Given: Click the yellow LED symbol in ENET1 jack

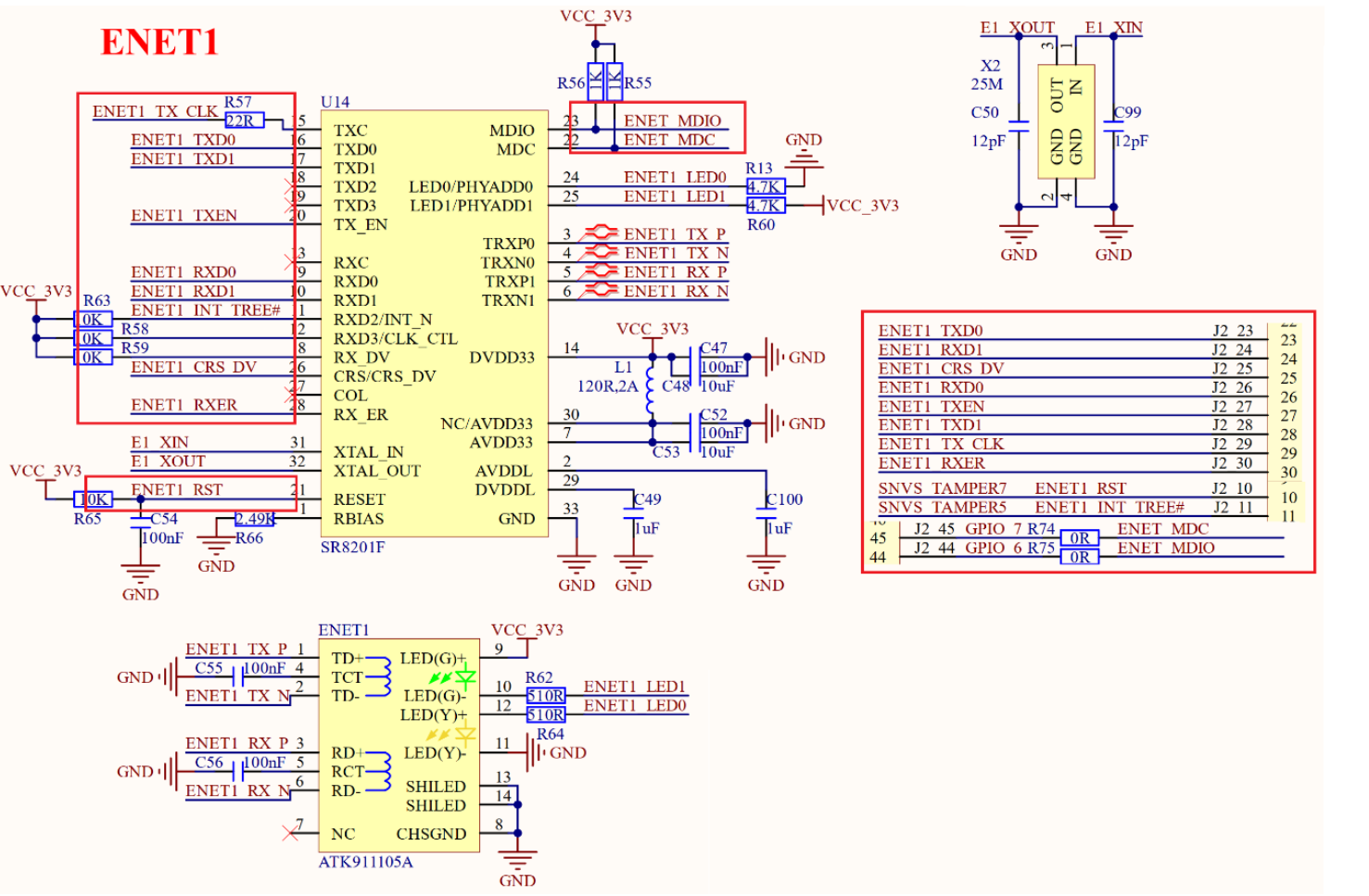Looking at the screenshot, I should tap(464, 735).
